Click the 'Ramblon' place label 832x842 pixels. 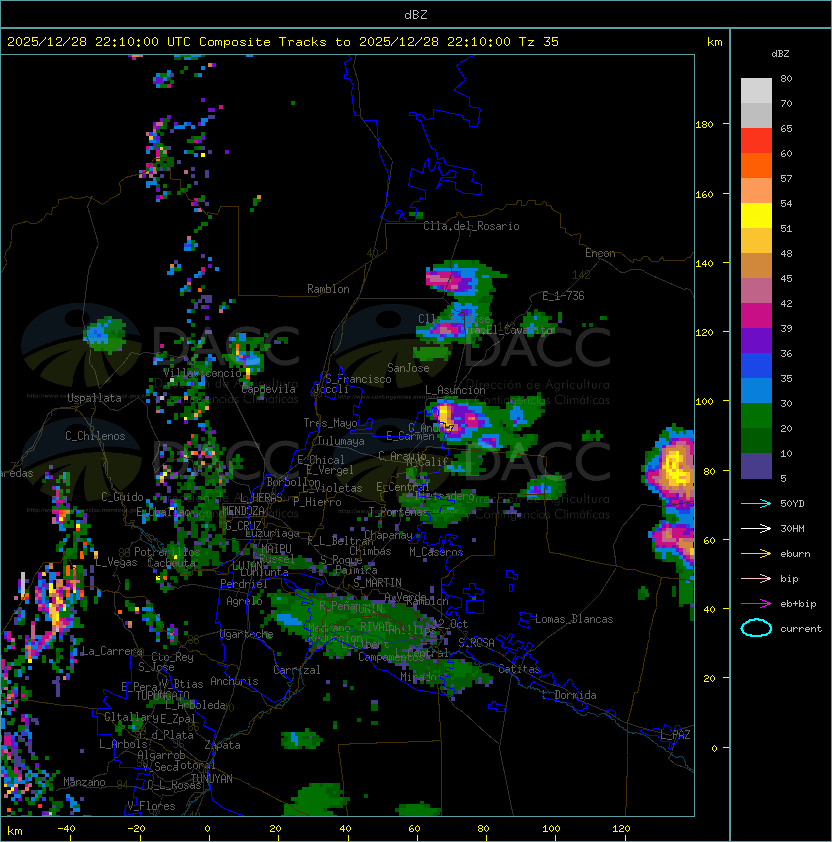[x=328, y=289]
